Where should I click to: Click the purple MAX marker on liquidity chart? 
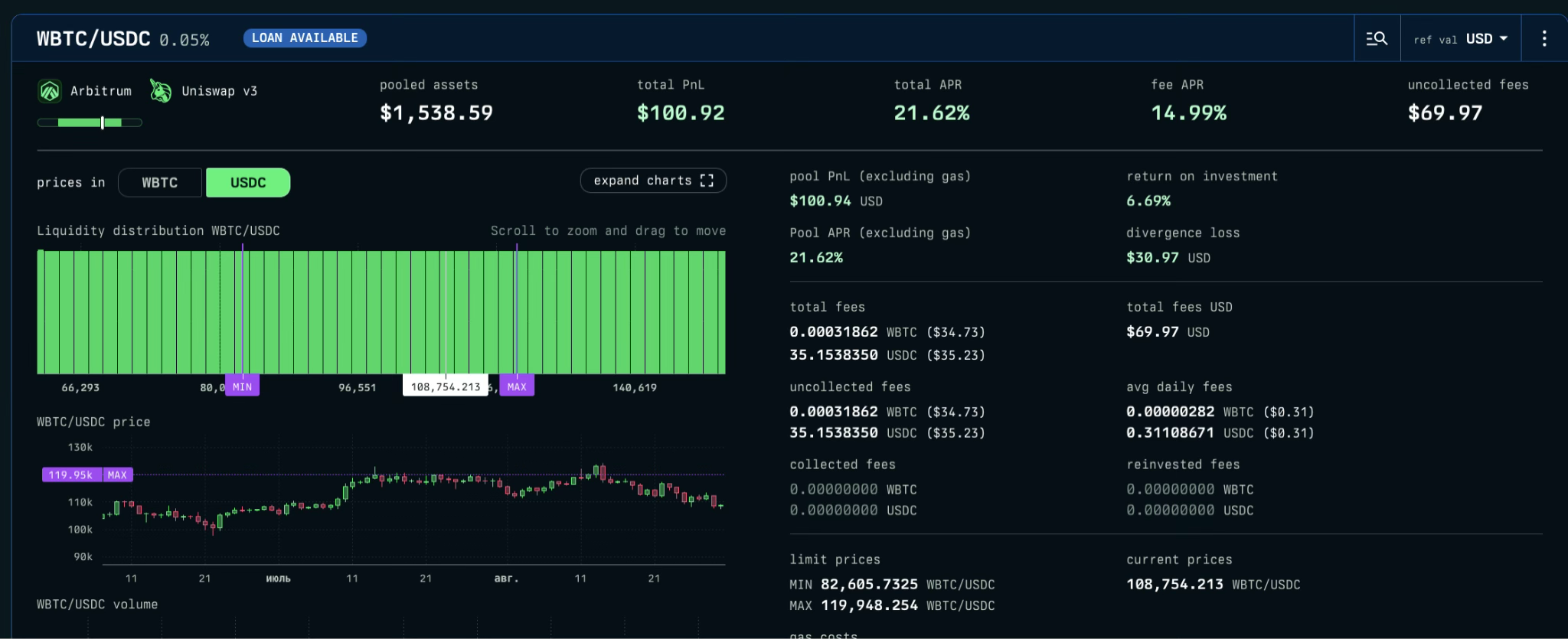tap(517, 386)
